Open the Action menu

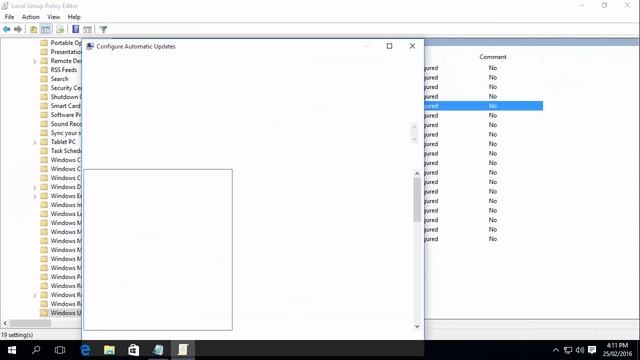pos(31,17)
